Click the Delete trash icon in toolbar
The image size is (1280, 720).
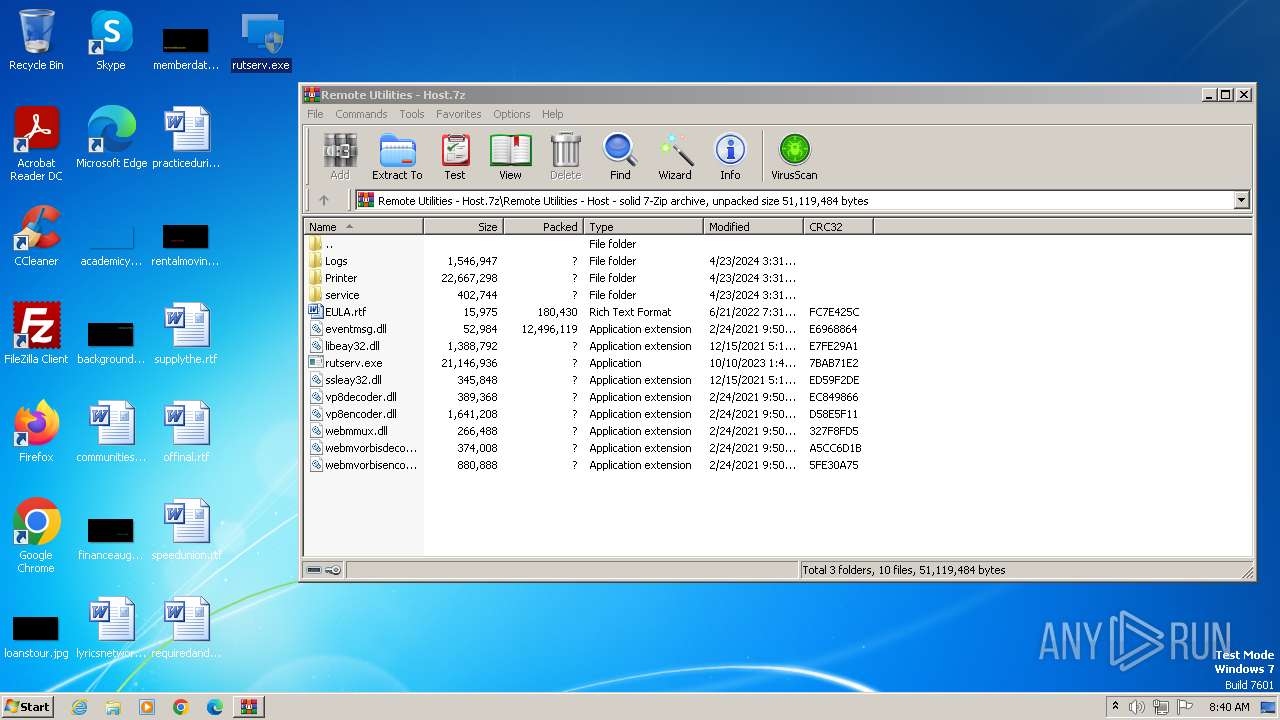pos(565,157)
